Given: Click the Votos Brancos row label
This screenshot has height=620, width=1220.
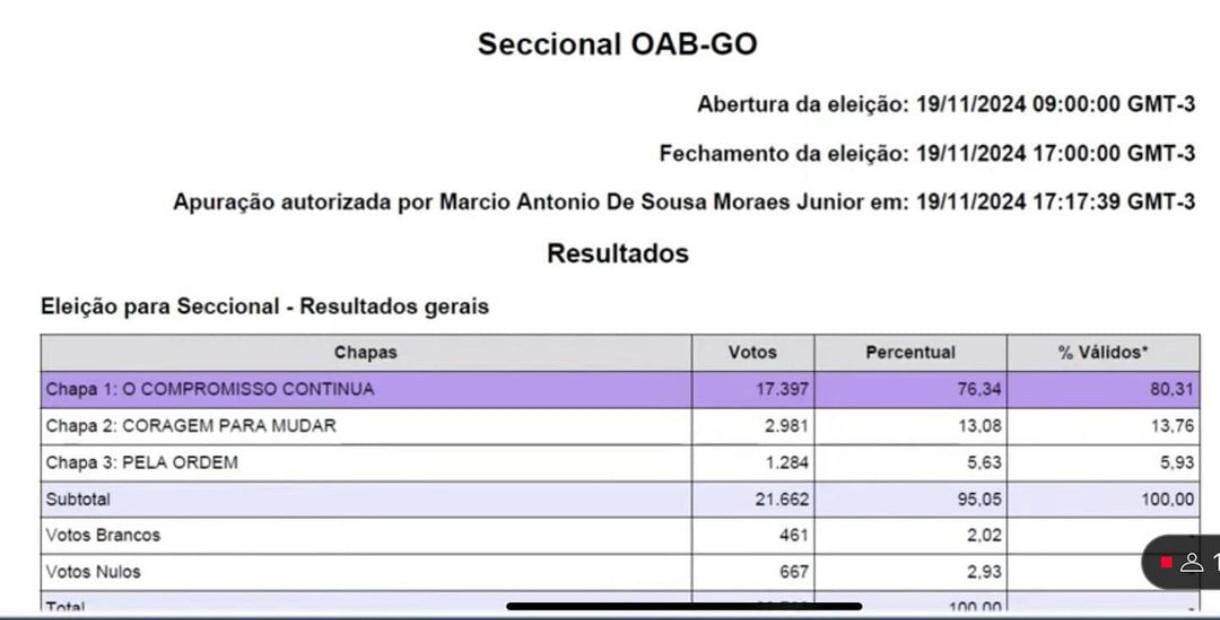Looking at the screenshot, I should tap(103, 535).
